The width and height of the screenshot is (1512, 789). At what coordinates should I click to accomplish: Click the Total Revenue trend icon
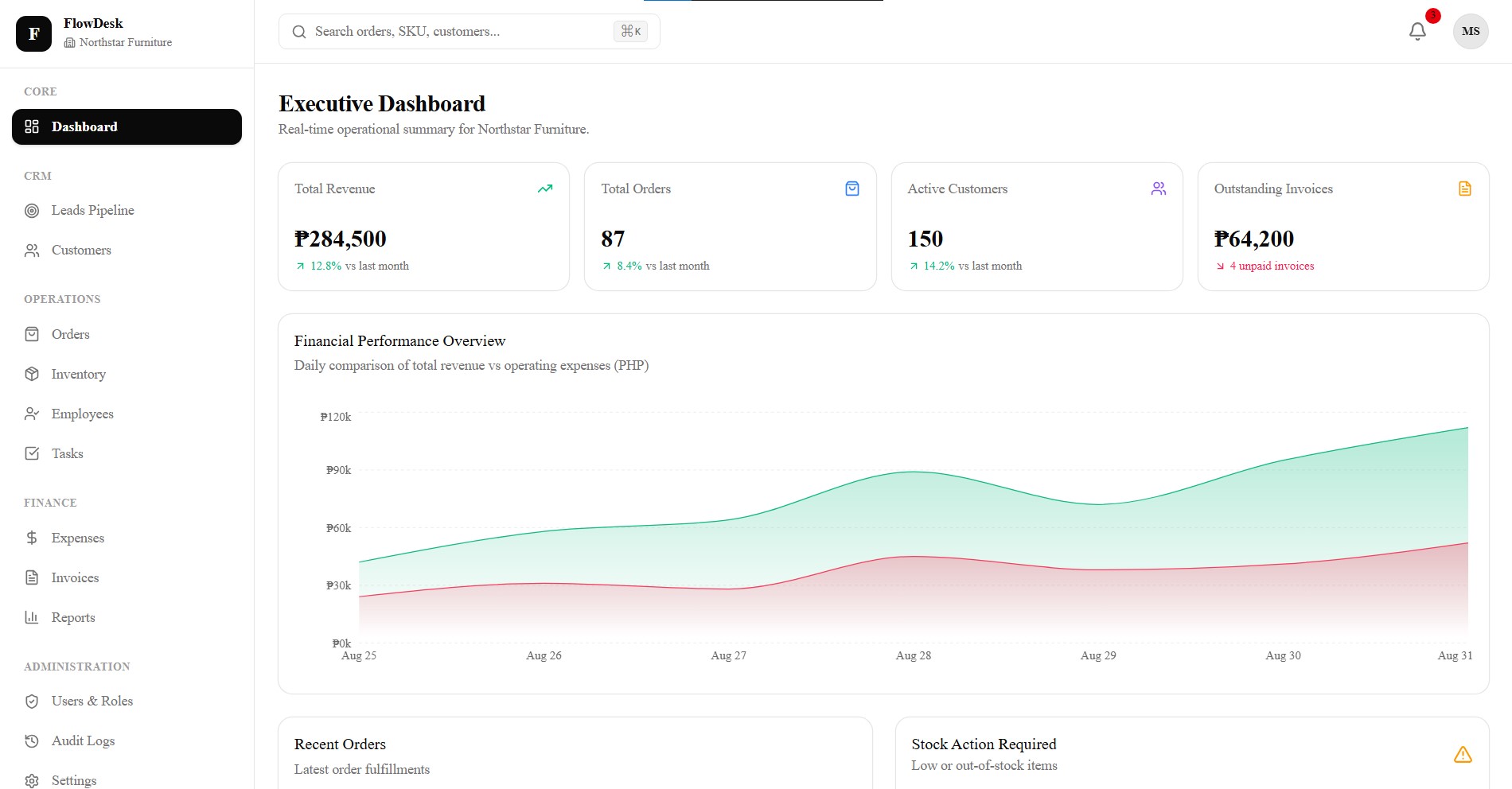click(x=545, y=189)
